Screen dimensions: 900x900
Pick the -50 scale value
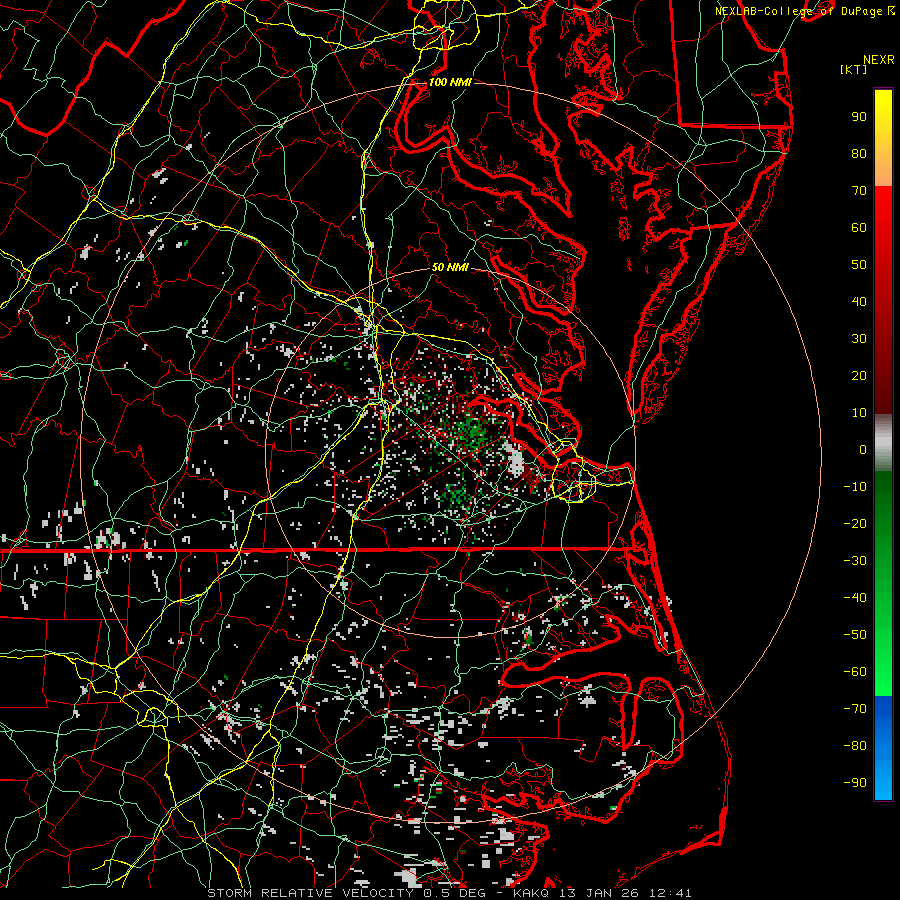pyautogui.click(x=855, y=635)
